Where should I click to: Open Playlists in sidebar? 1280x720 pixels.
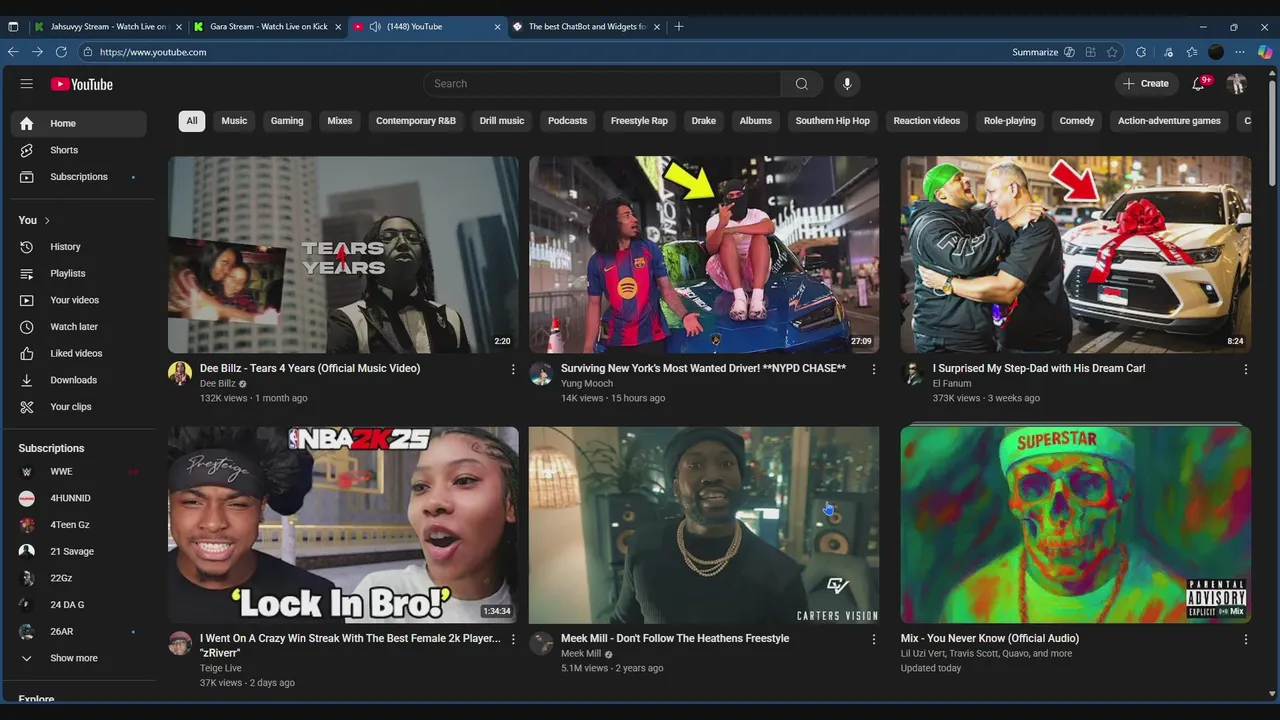click(x=79, y=274)
